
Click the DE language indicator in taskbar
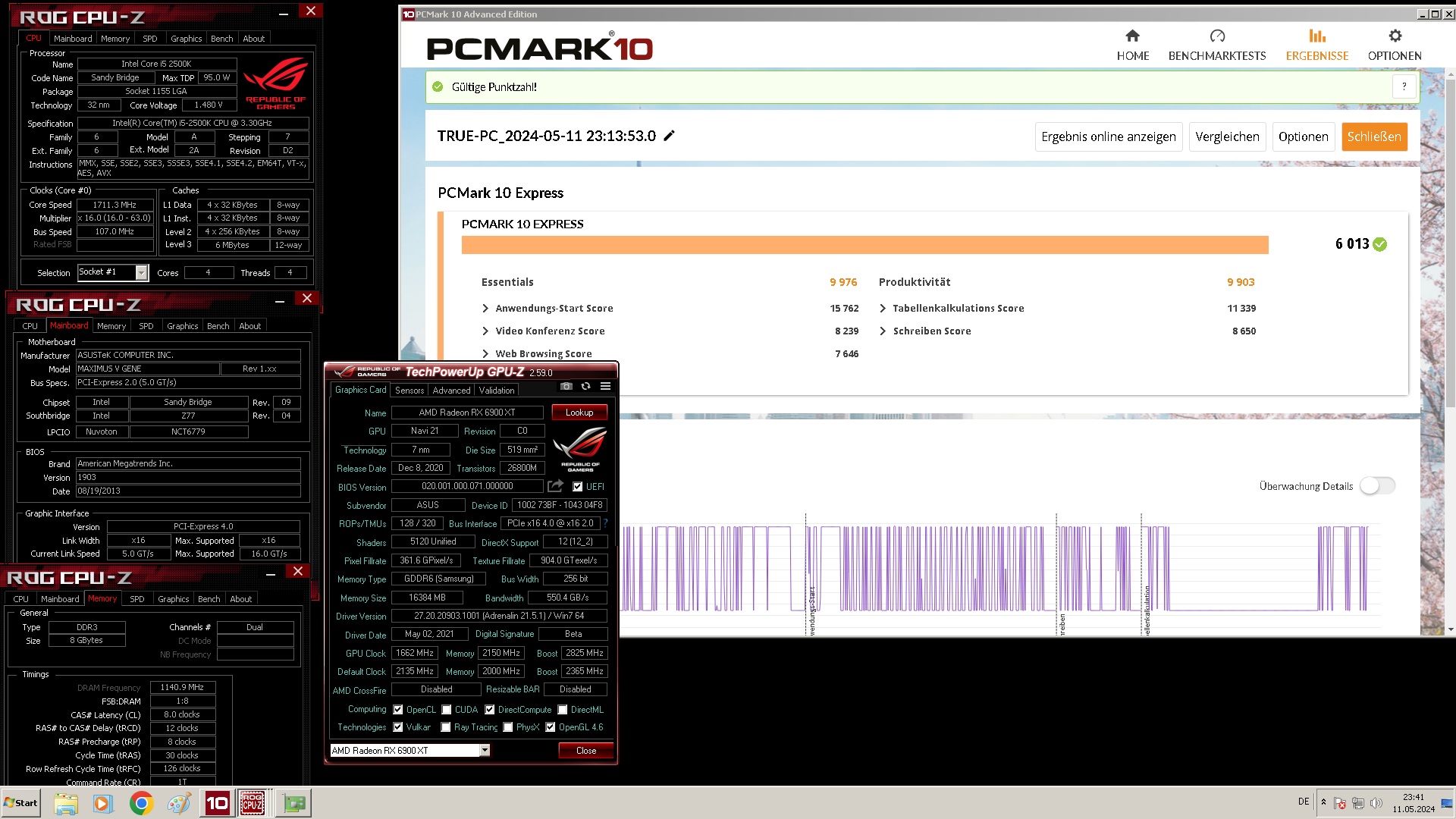[x=1303, y=802]
